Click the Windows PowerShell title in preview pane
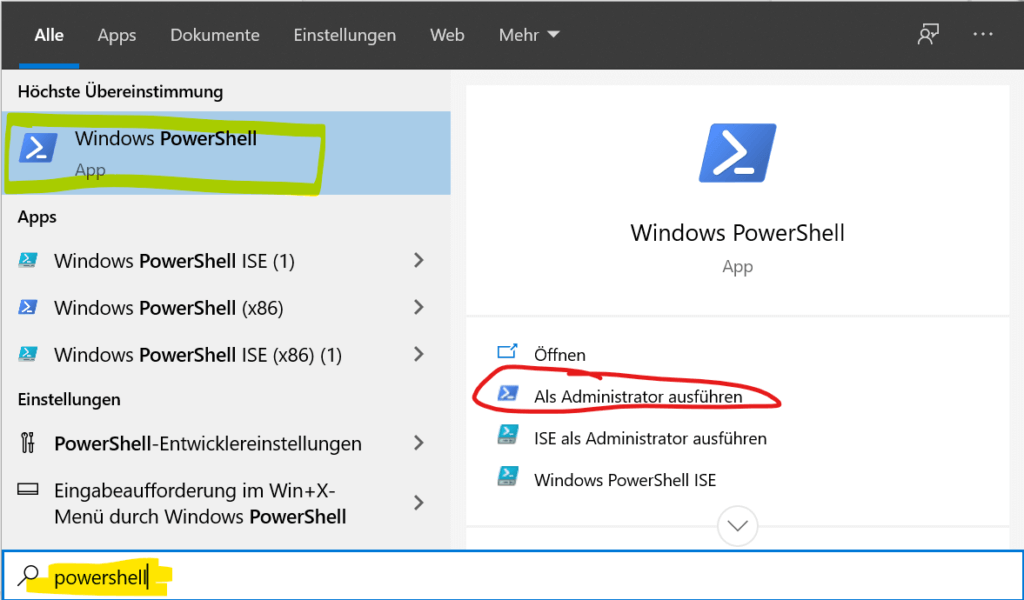 point(737,233)
